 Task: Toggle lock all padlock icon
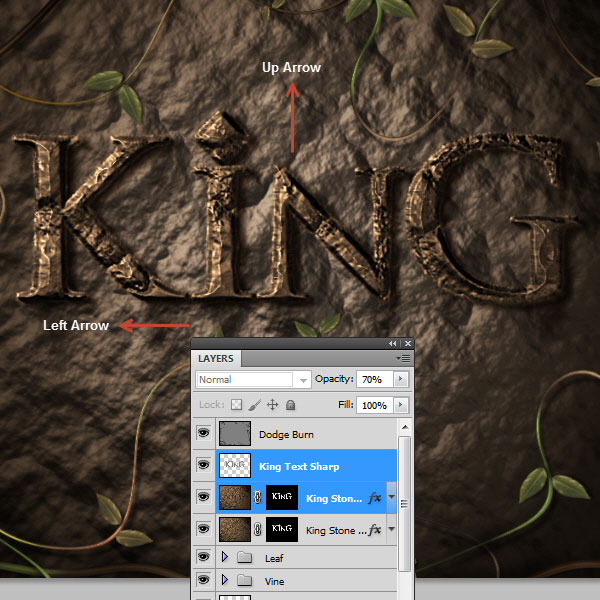290,405
